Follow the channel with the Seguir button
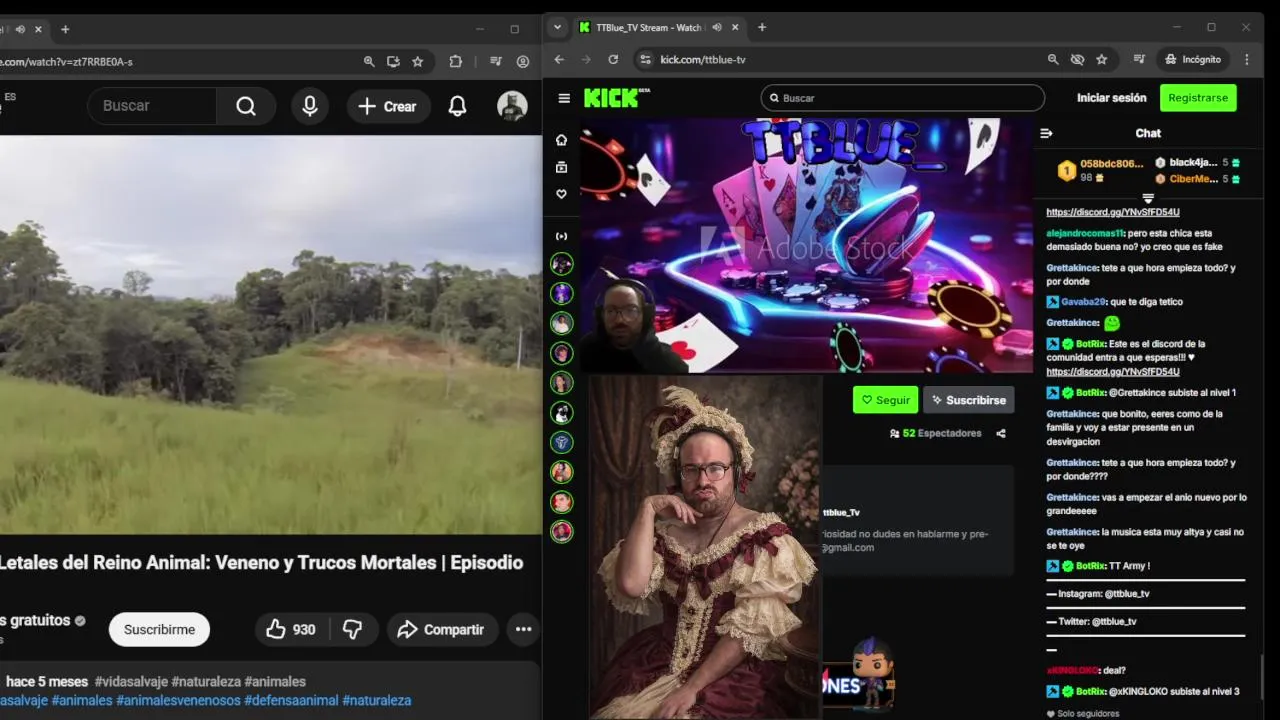1280x720 pixels. pyautogui.click(x=885, y=400)
